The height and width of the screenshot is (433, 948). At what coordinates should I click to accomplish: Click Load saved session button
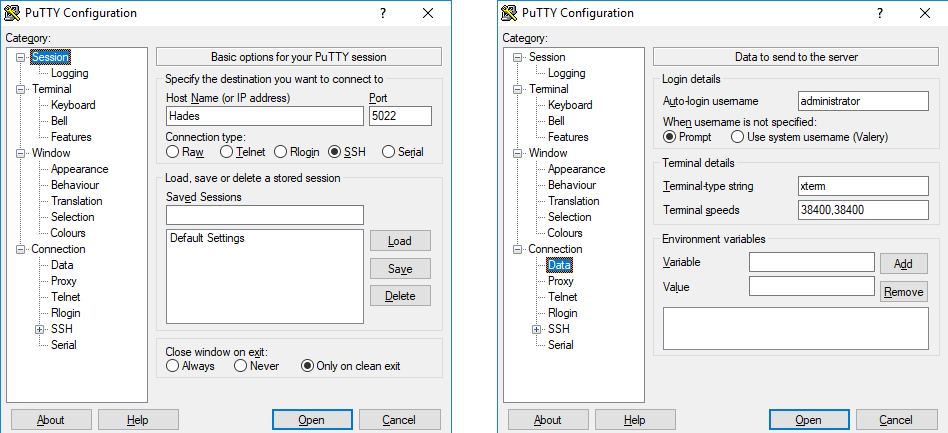400,241
